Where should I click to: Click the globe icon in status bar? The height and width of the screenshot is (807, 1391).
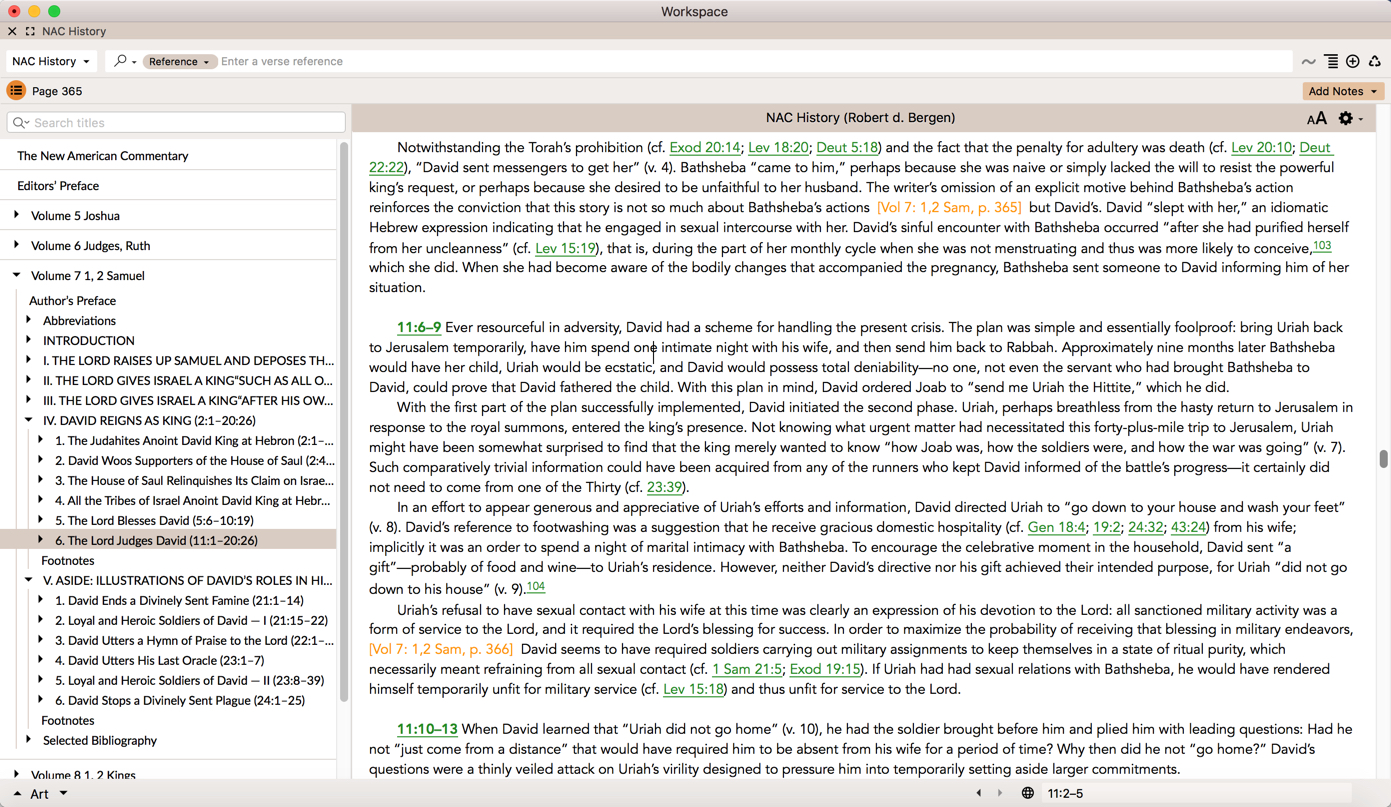[x=1027, y=793]
